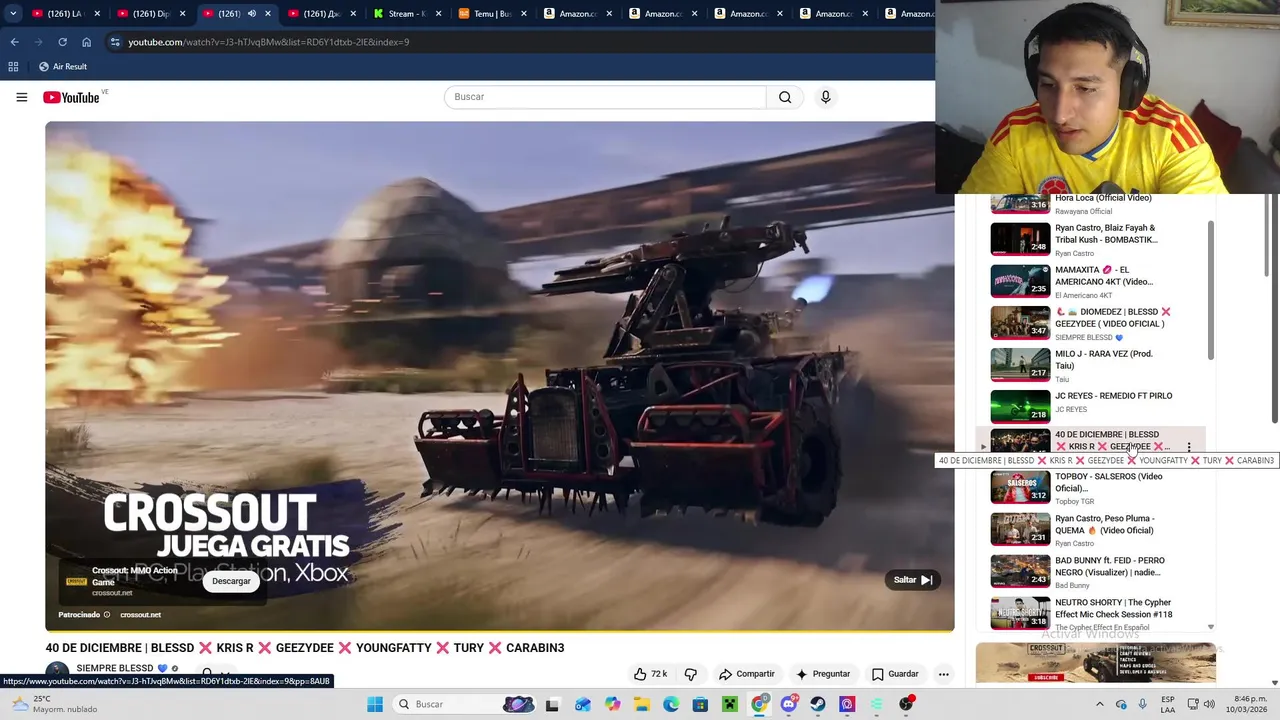
Task: Click the playlist panel scrollbar
Action: click(1210, 290)
